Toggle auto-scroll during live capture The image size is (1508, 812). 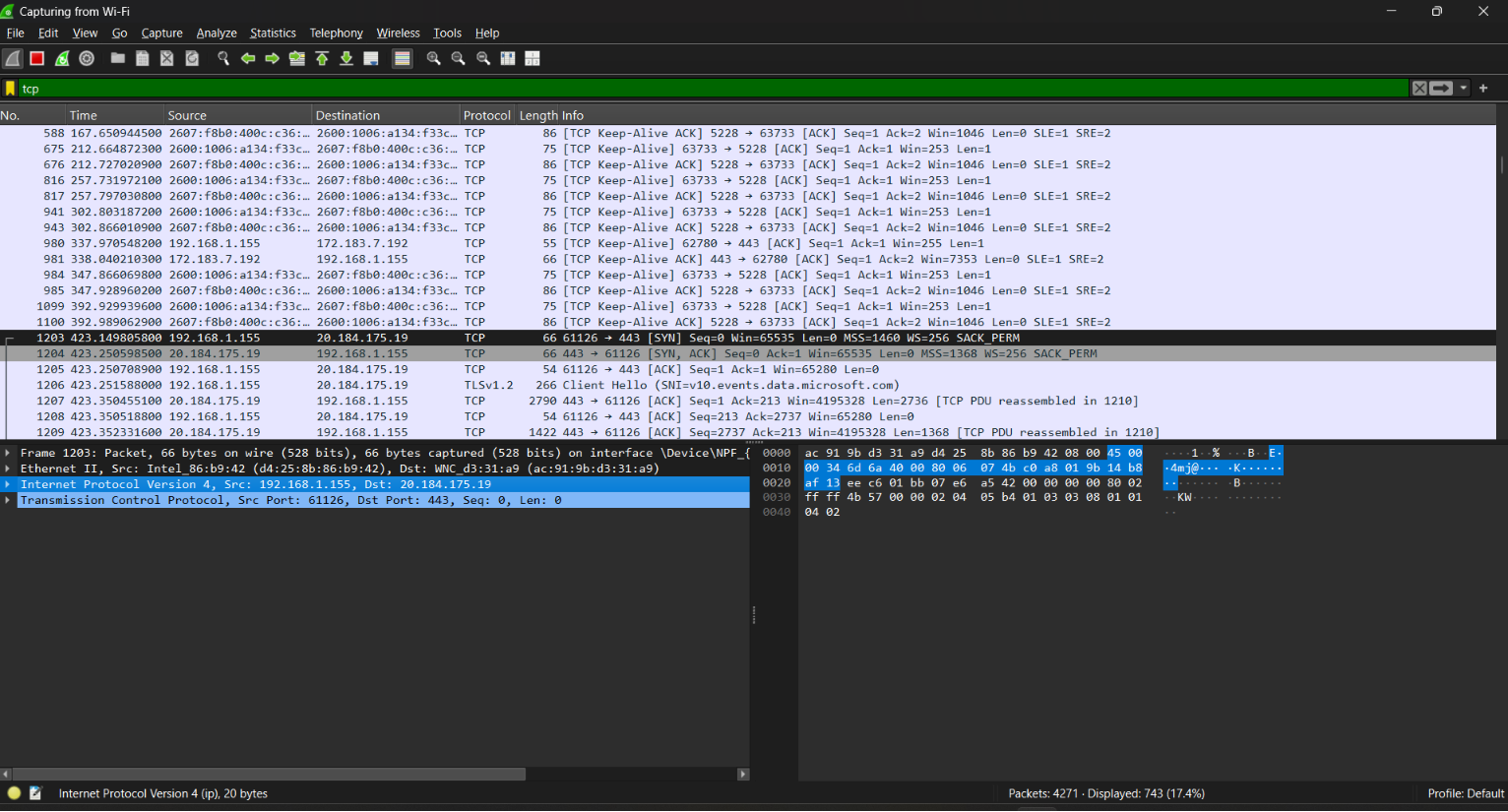tap(371, 59)
